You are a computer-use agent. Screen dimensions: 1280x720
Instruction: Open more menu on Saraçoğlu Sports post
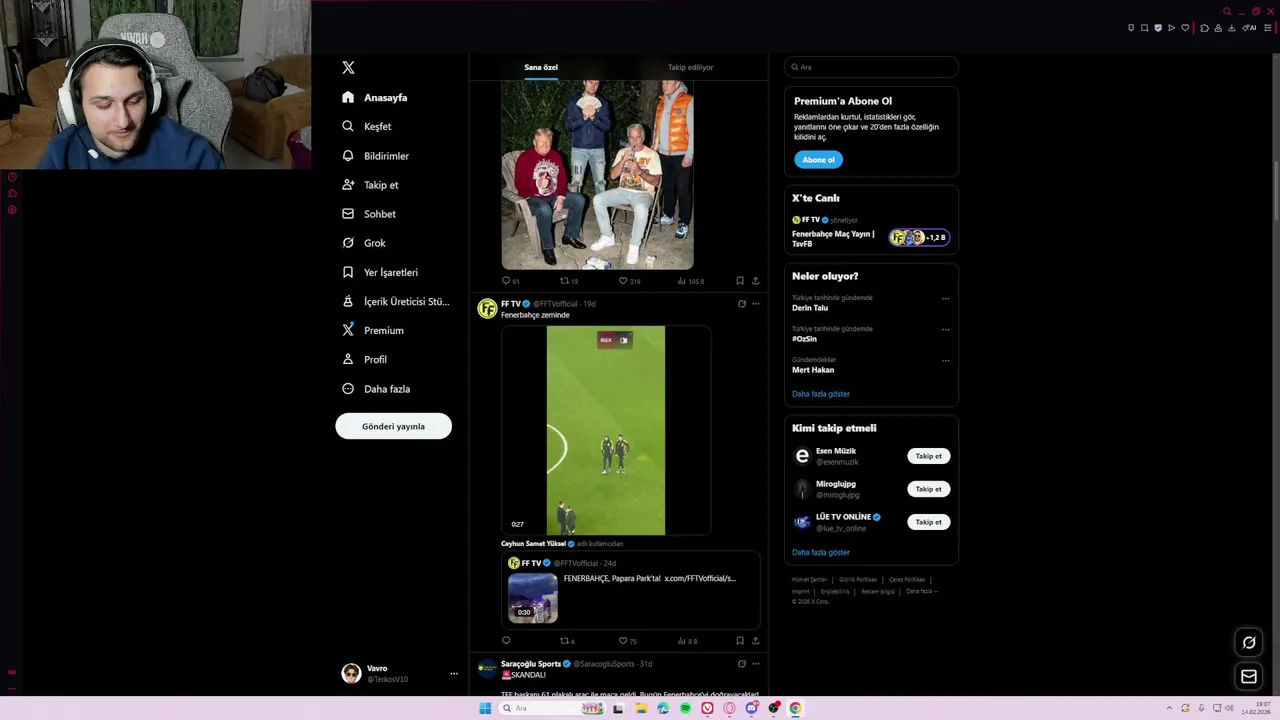click(755, 663)
